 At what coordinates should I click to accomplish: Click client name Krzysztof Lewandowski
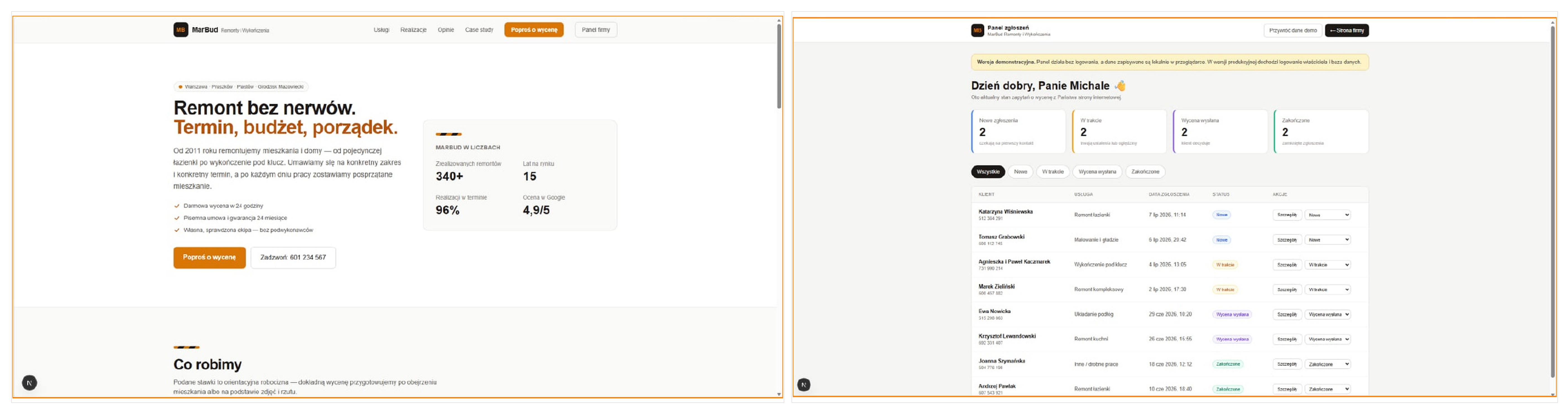click(x=1007, y=336)
